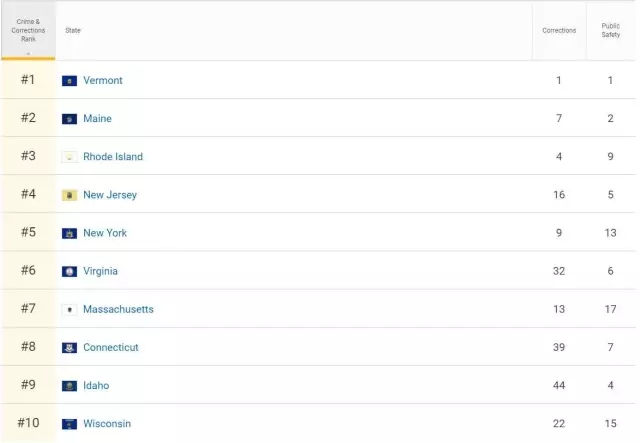Open the Wisconsin state page link
The width and height of the screenshot is (640, 443).
tap(107, 424)
